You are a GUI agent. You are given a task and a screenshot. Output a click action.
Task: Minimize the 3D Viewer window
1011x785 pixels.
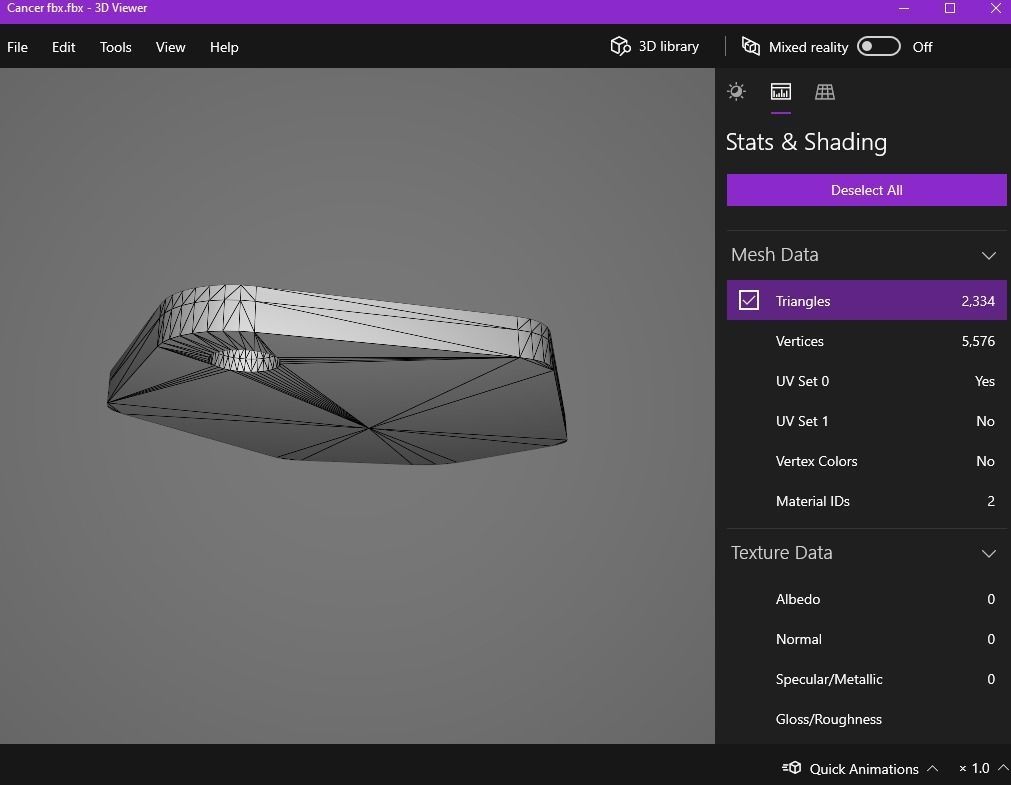coord(903,8)
